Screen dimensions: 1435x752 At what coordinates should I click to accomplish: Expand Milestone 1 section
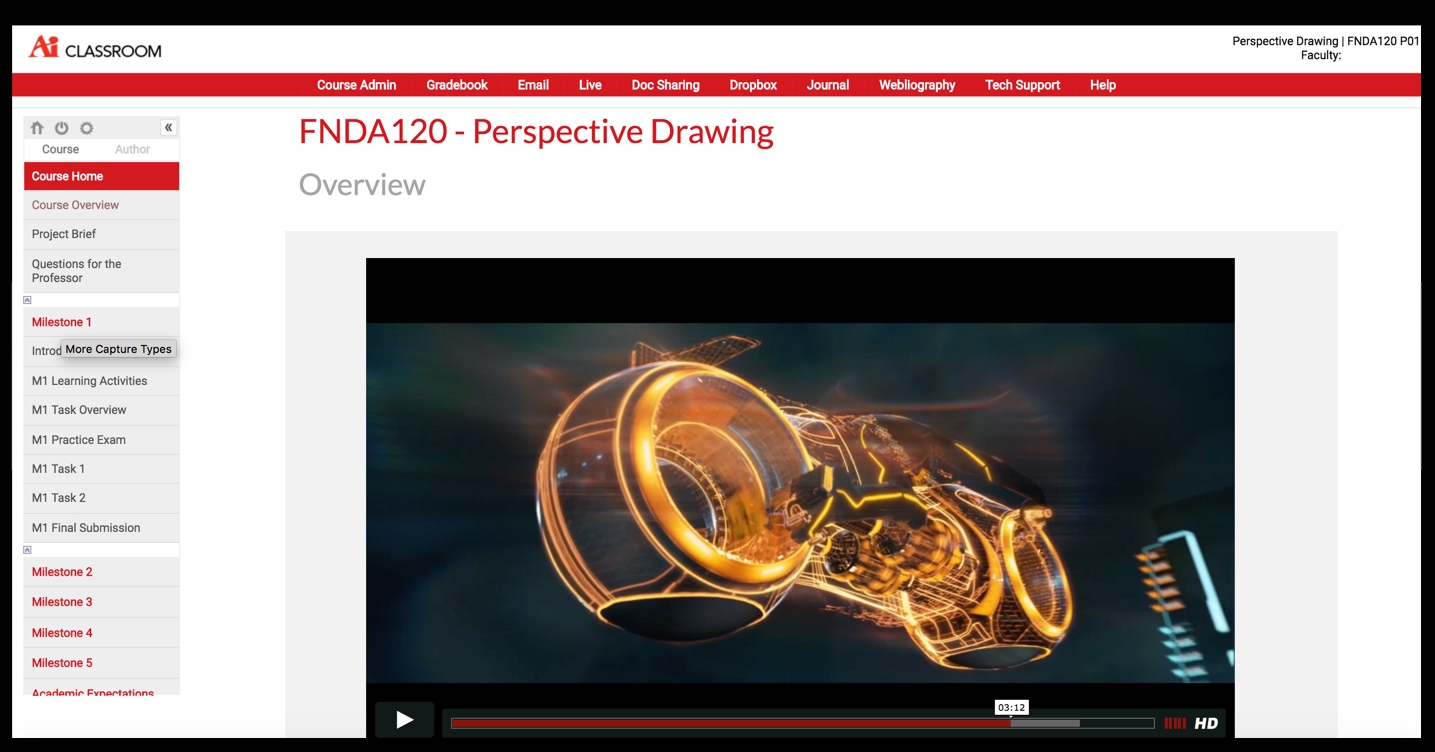click(x=101, y=322)
